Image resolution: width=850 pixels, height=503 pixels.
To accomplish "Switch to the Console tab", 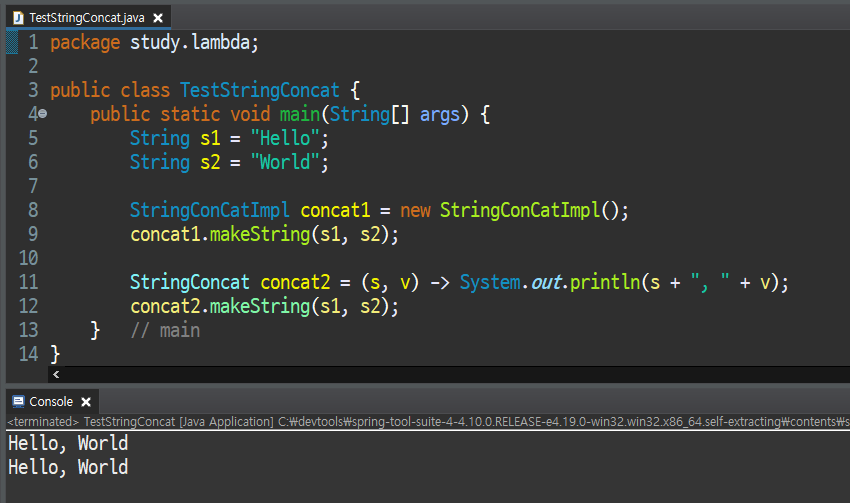I will click(x=51, y=402).
